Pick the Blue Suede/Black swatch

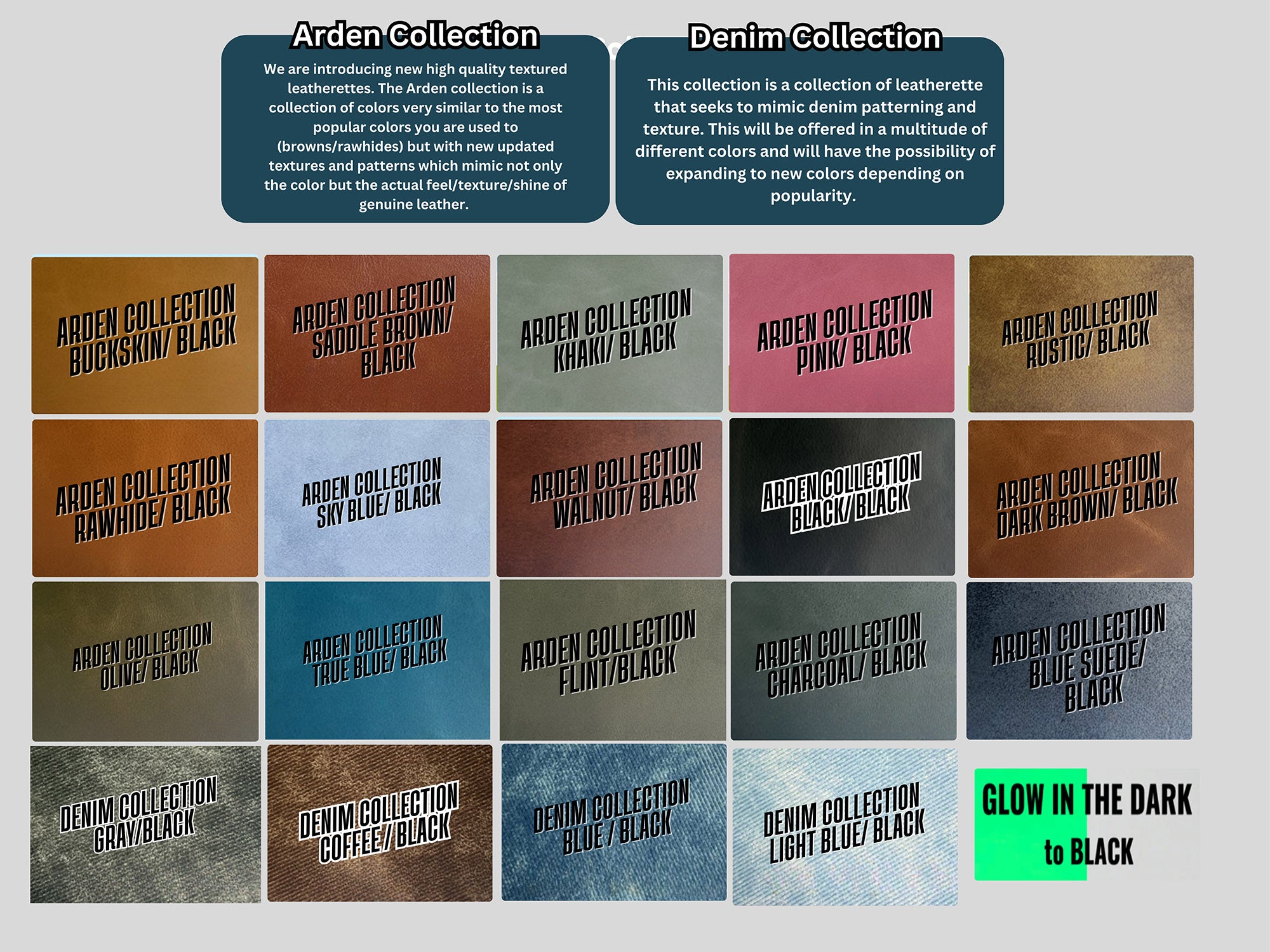(x=1079, y=660)
